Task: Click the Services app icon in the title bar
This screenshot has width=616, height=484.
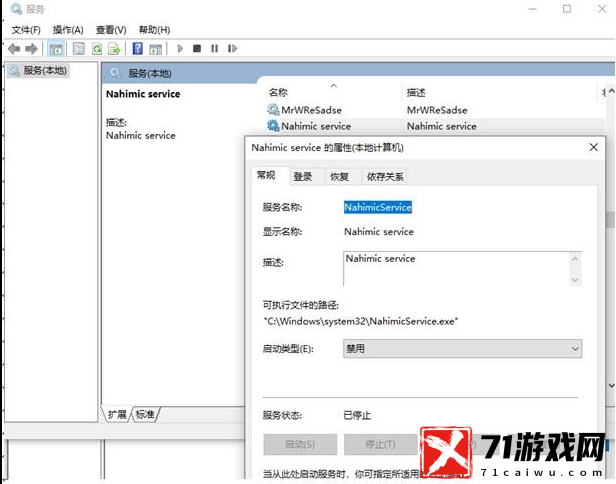Action: (16, 9)
